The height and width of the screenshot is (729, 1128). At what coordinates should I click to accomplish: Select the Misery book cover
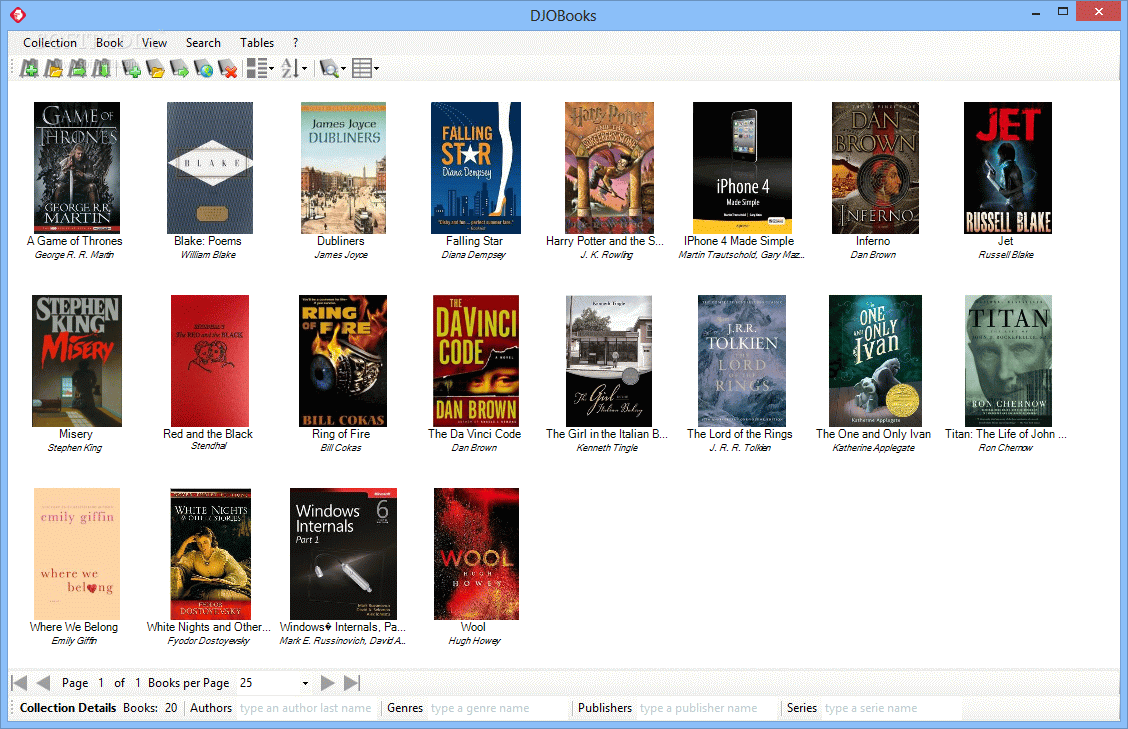(x=77, y=361)
